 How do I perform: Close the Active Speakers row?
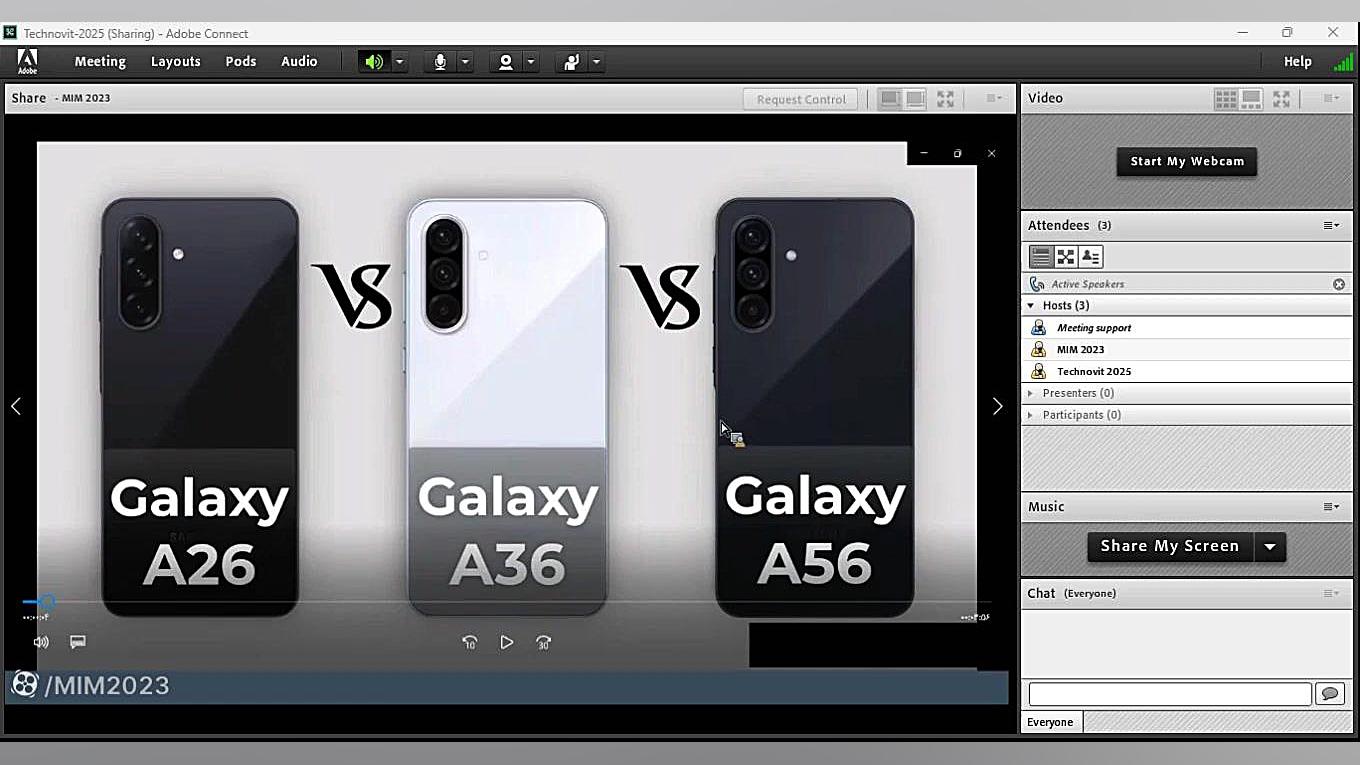[1339, 284]
